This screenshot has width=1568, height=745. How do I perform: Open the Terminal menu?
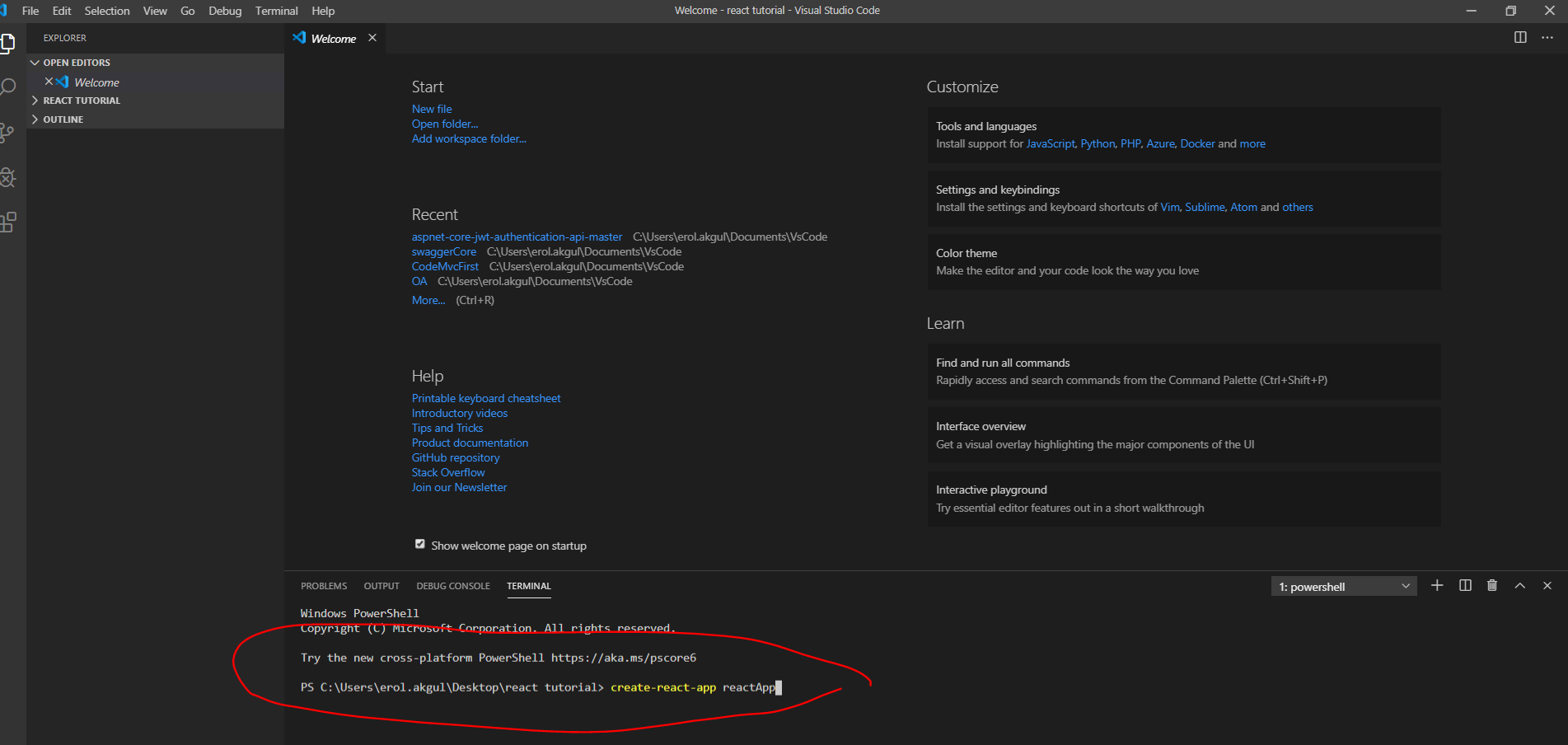click(276, 11)
